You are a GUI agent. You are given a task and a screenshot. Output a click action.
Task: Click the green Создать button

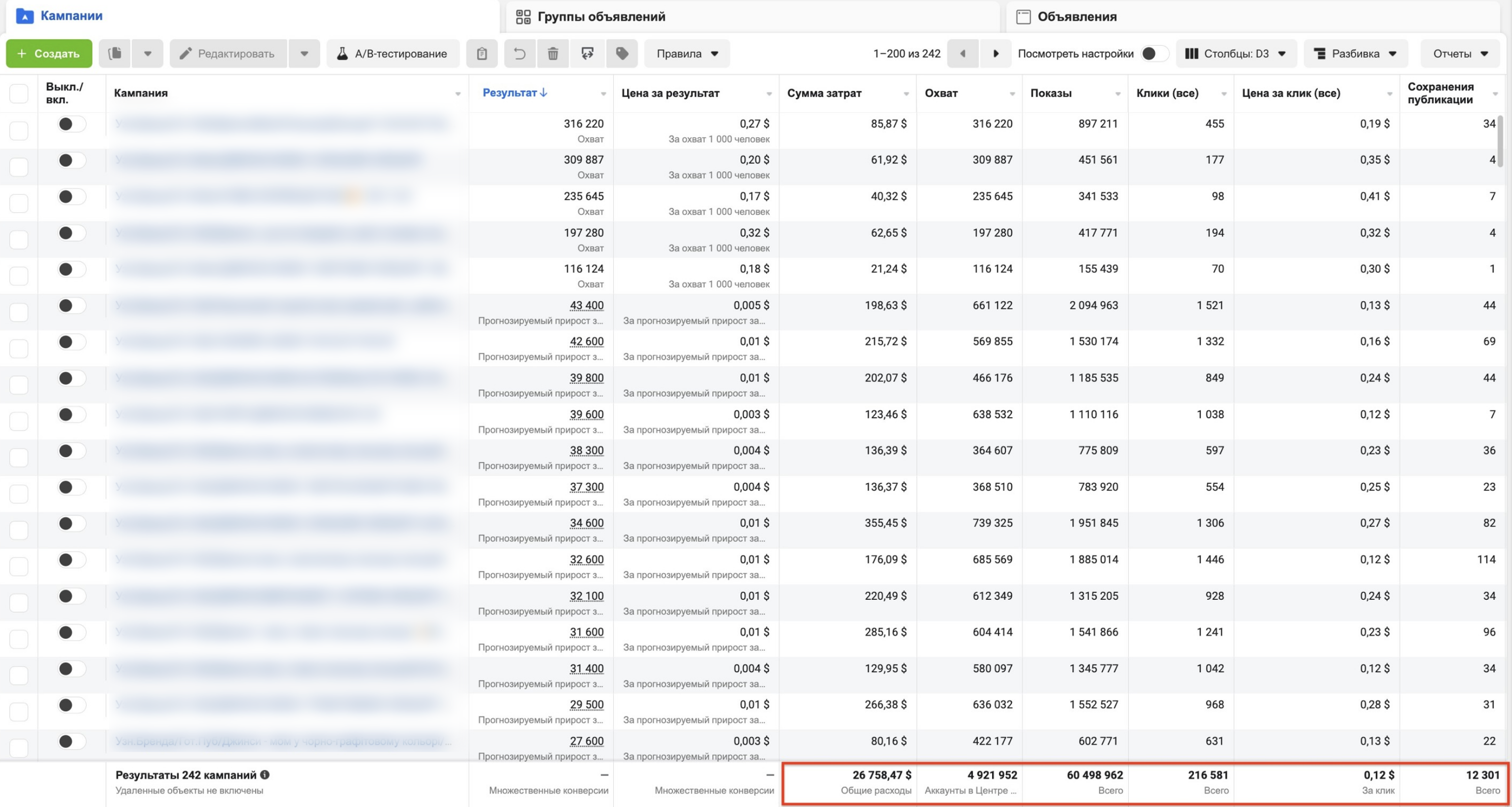(49, 54)
